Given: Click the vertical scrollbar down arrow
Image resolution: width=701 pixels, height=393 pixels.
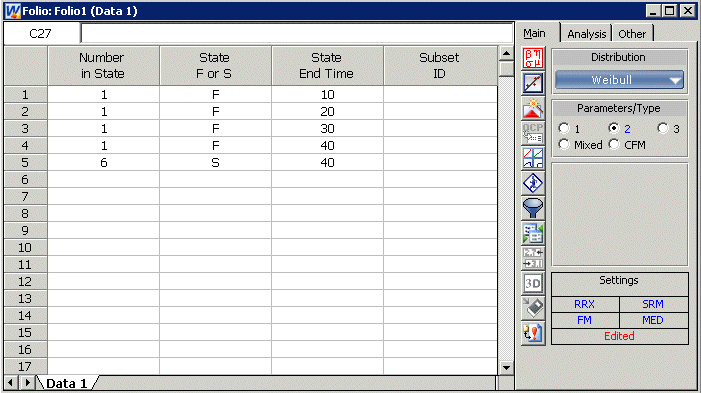Looking at the screenshot, I should (506, 368).
